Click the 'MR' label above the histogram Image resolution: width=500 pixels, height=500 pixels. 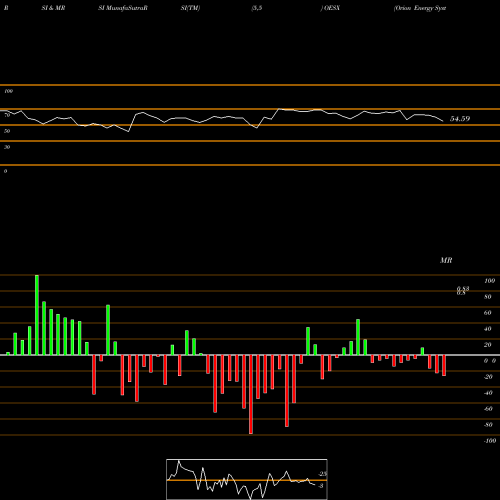(446, 260)
